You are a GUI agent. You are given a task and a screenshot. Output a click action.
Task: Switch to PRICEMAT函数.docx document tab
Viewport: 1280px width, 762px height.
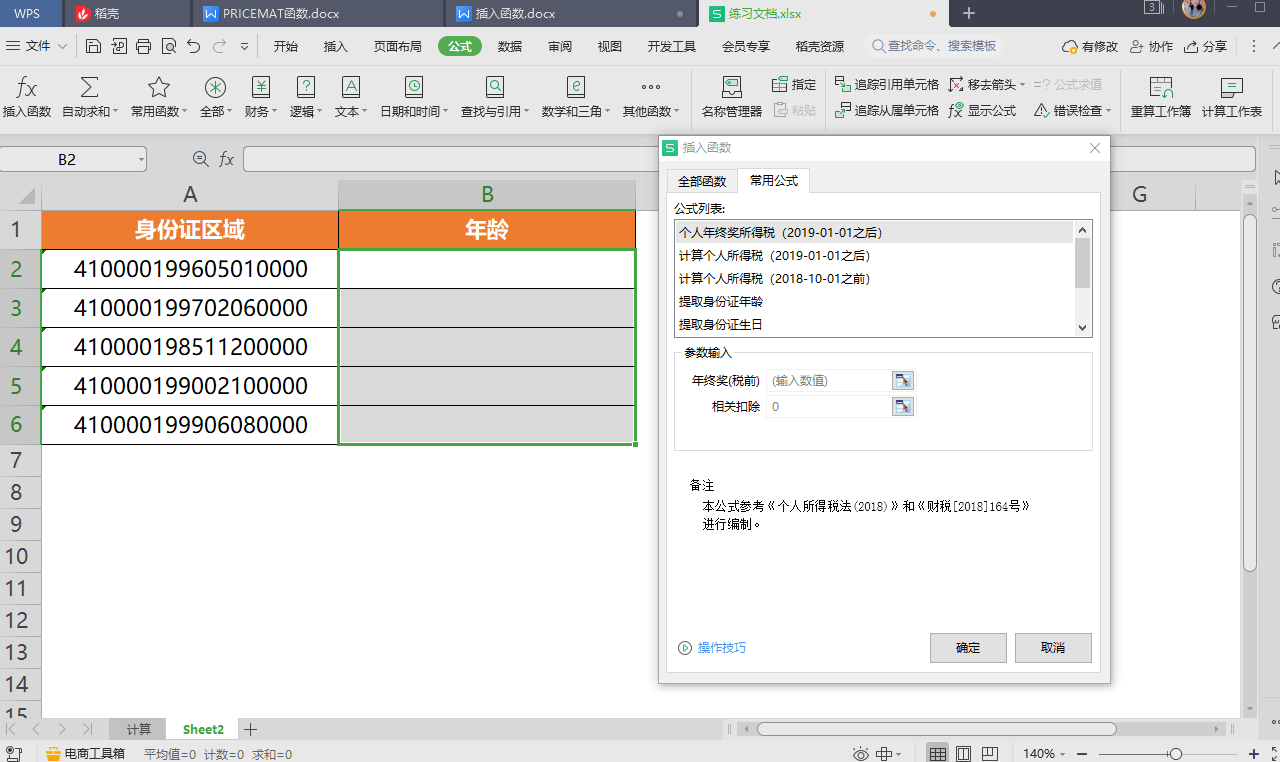(x=318, y=13)
